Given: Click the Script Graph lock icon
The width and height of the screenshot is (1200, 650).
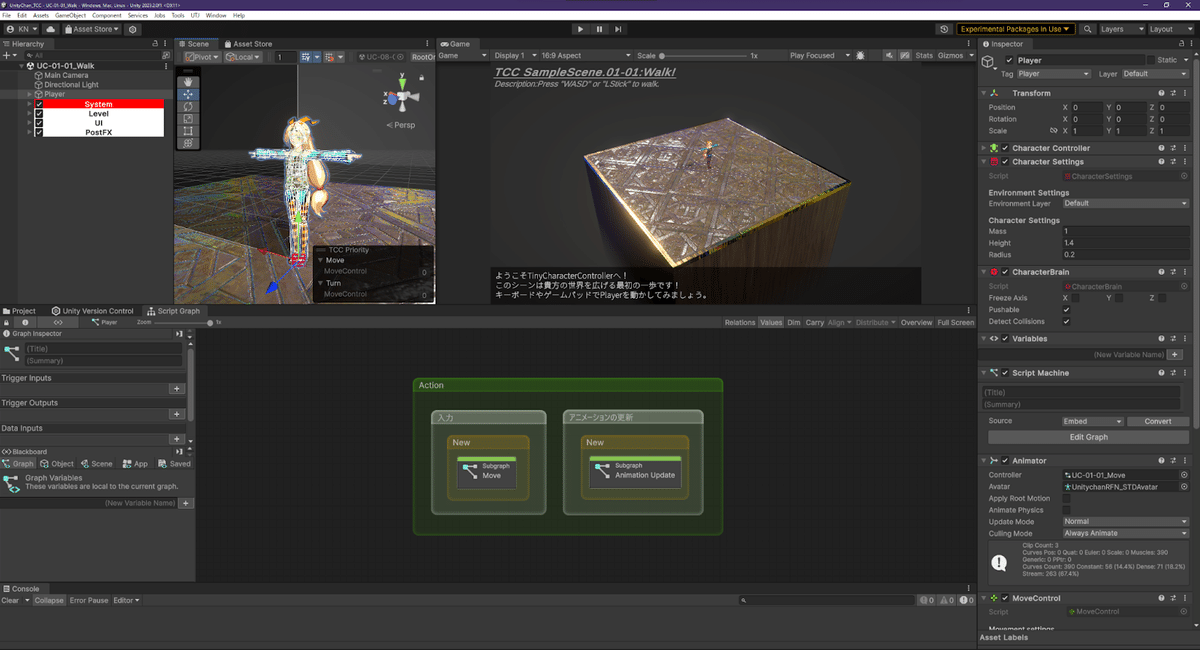Looking at the screenshot, I should pos(8,323).
